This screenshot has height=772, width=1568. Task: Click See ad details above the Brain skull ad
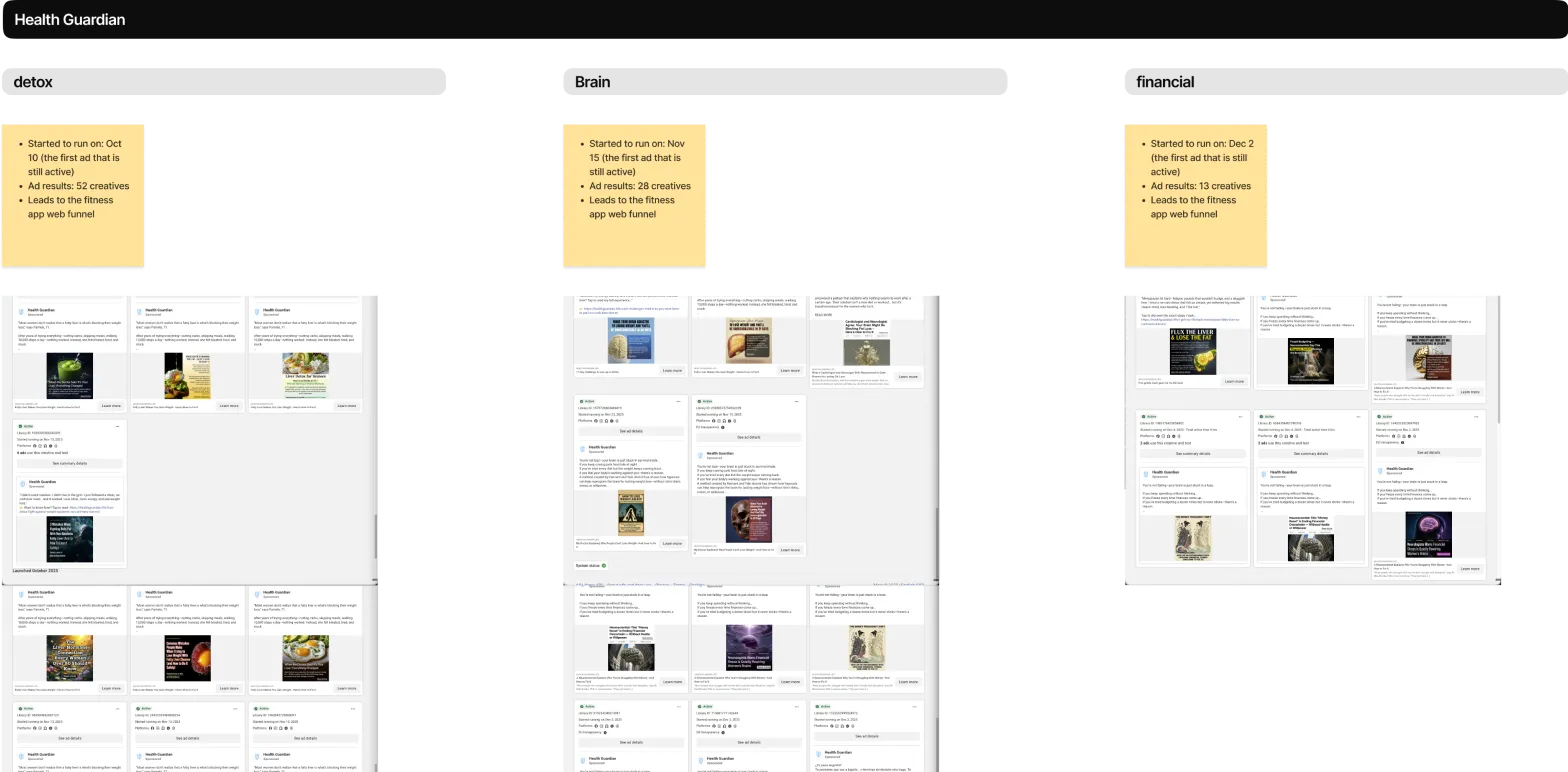(748, 437)
